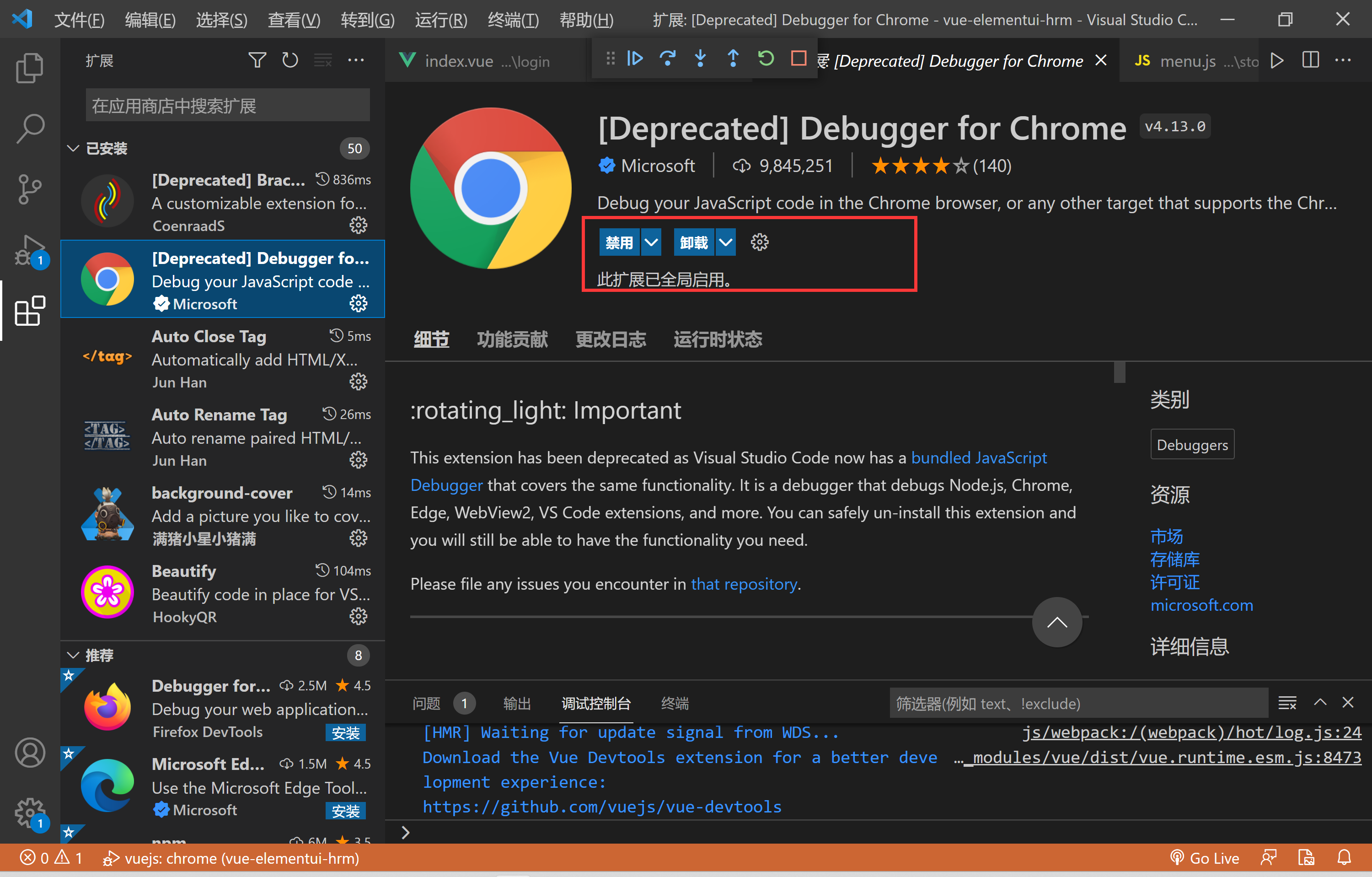Open the Run and Debug view
The height and width of the screenshot is (877, 1372).
click(x=30, y=250)
